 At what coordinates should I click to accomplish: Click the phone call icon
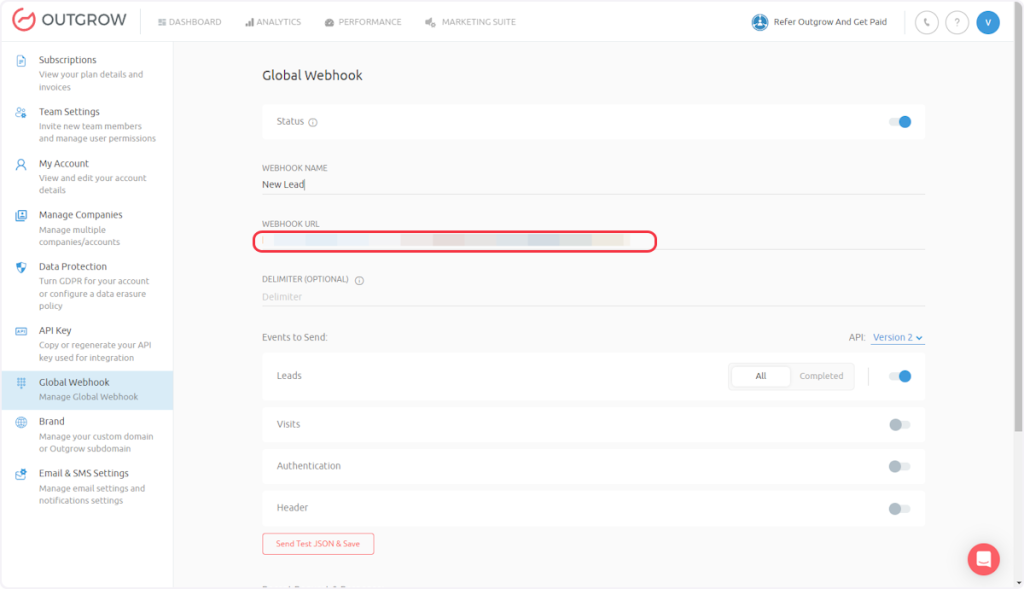tap(926, 22)
